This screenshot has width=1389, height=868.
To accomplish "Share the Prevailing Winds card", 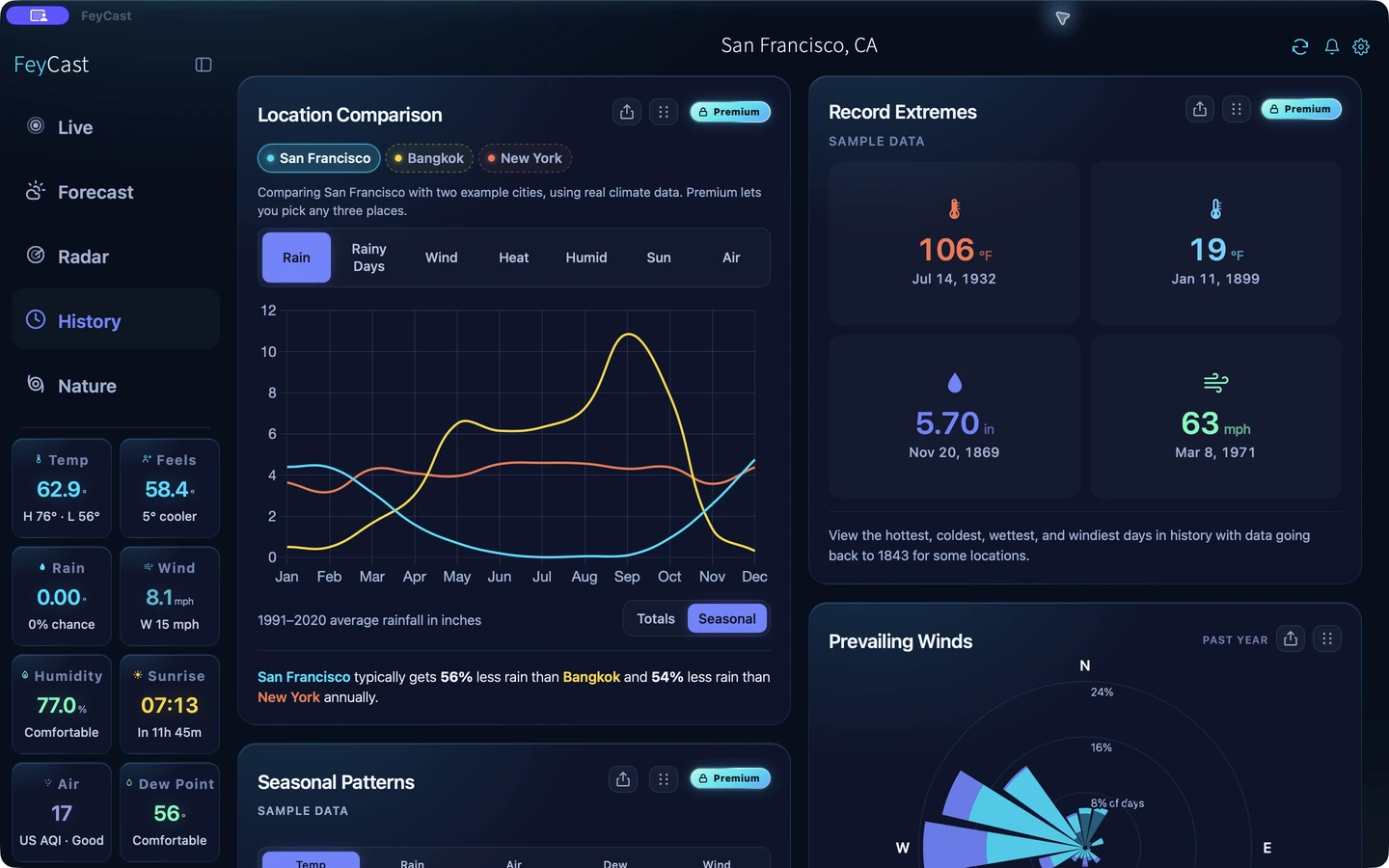I will pyautogui.click(x=1291, y=638).
